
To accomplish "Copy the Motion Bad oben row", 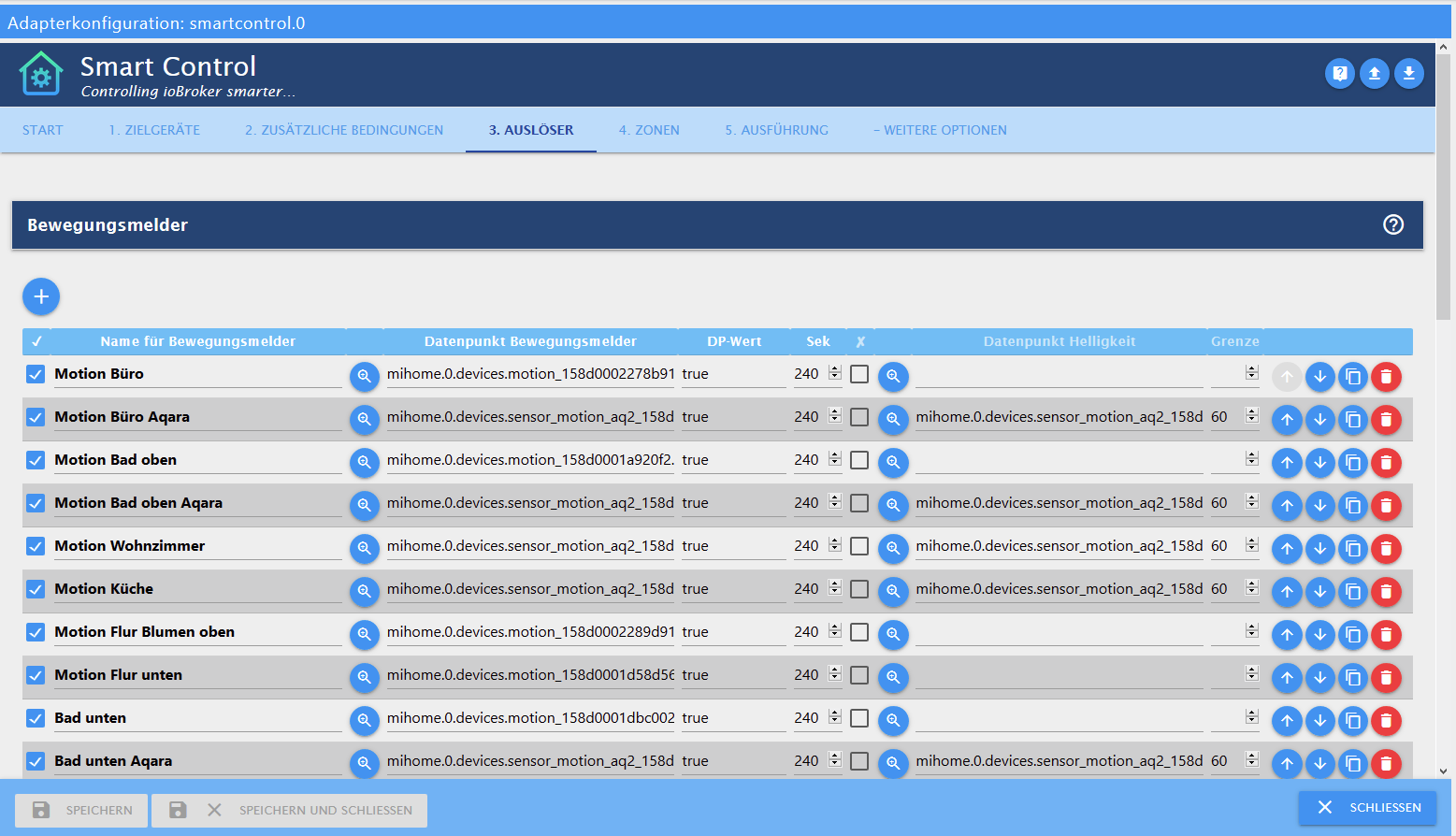I will 1353,462.
